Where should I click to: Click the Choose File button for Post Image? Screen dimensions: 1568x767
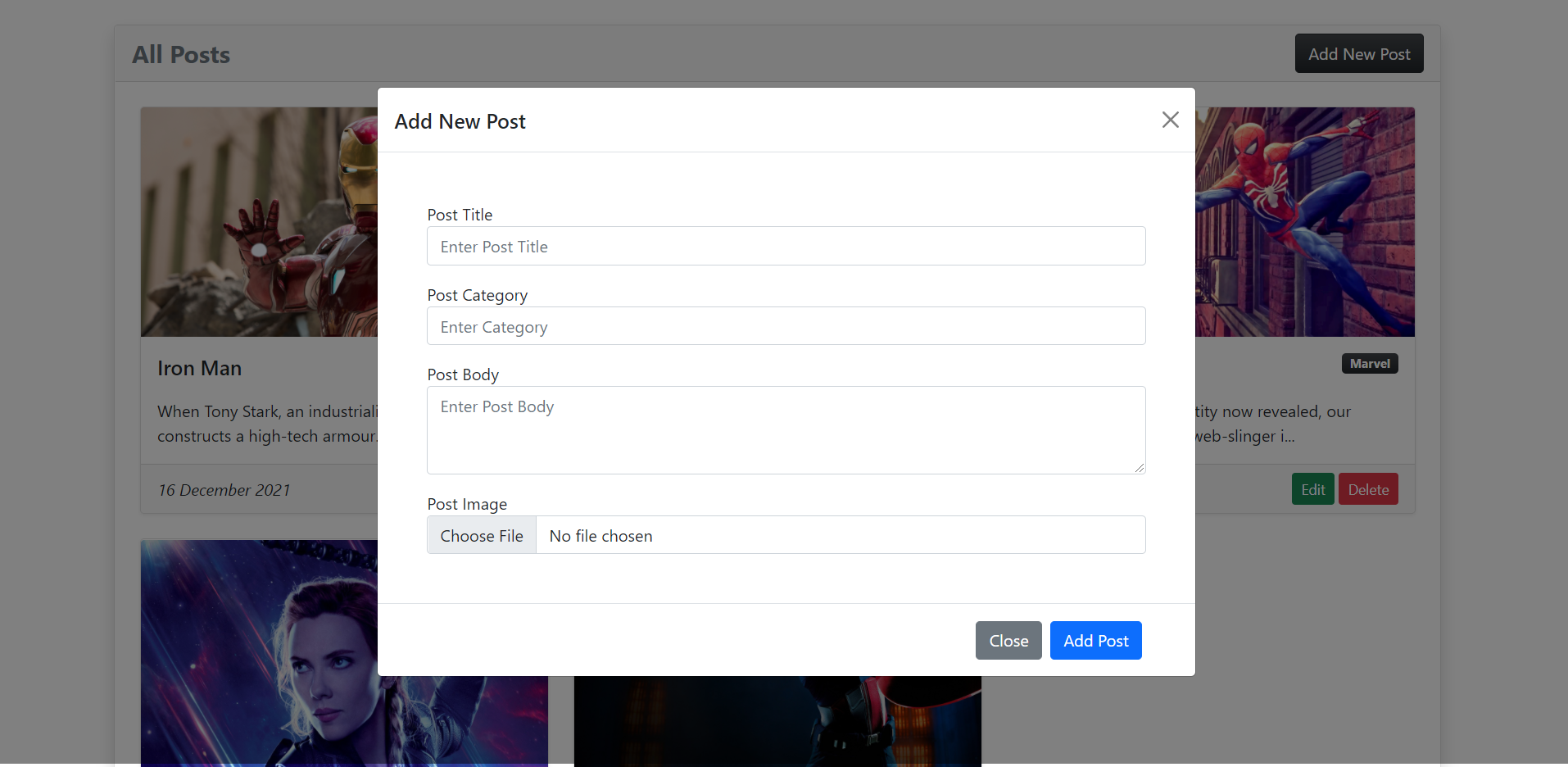click(481, 534)
